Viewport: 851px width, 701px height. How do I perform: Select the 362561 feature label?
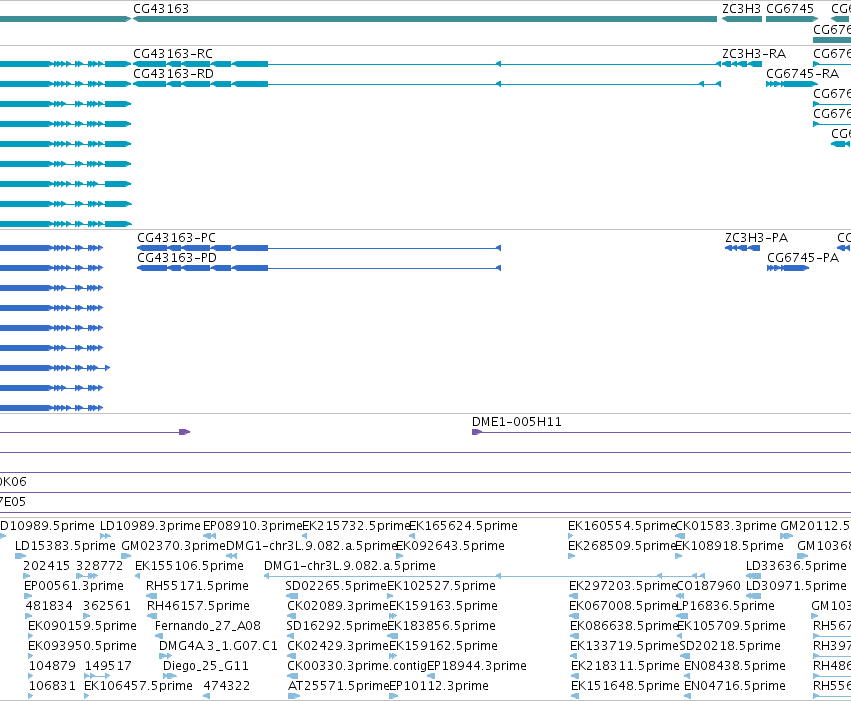point(107,606)
